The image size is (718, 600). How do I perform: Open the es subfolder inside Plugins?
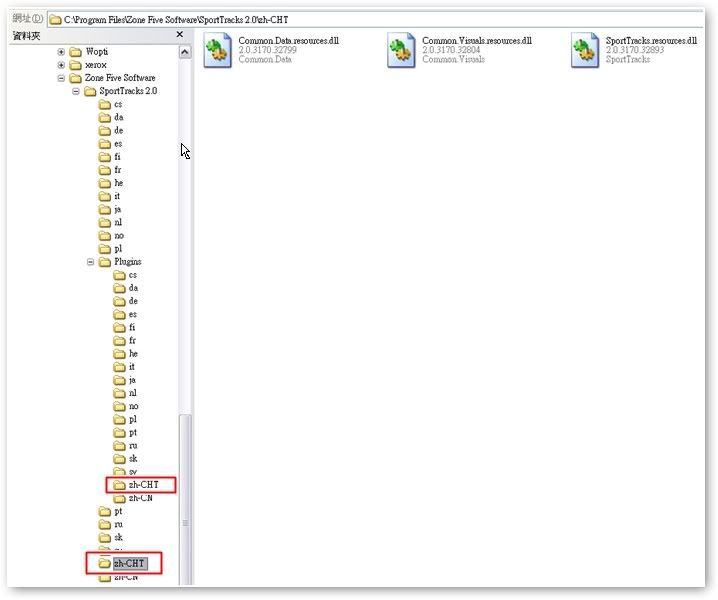click(125, 315)
